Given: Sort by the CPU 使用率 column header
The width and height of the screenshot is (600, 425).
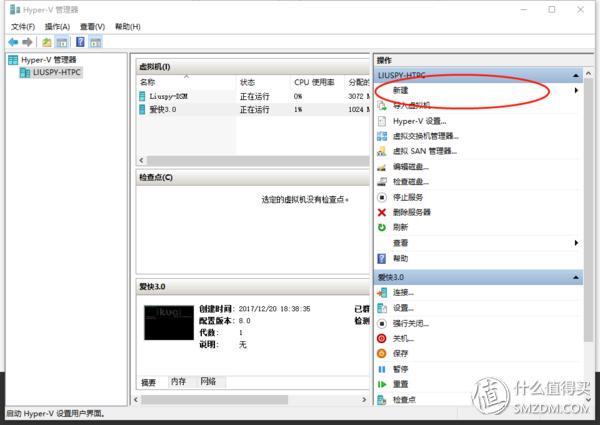Looking at the screenshot, I should tap(317, 82).
